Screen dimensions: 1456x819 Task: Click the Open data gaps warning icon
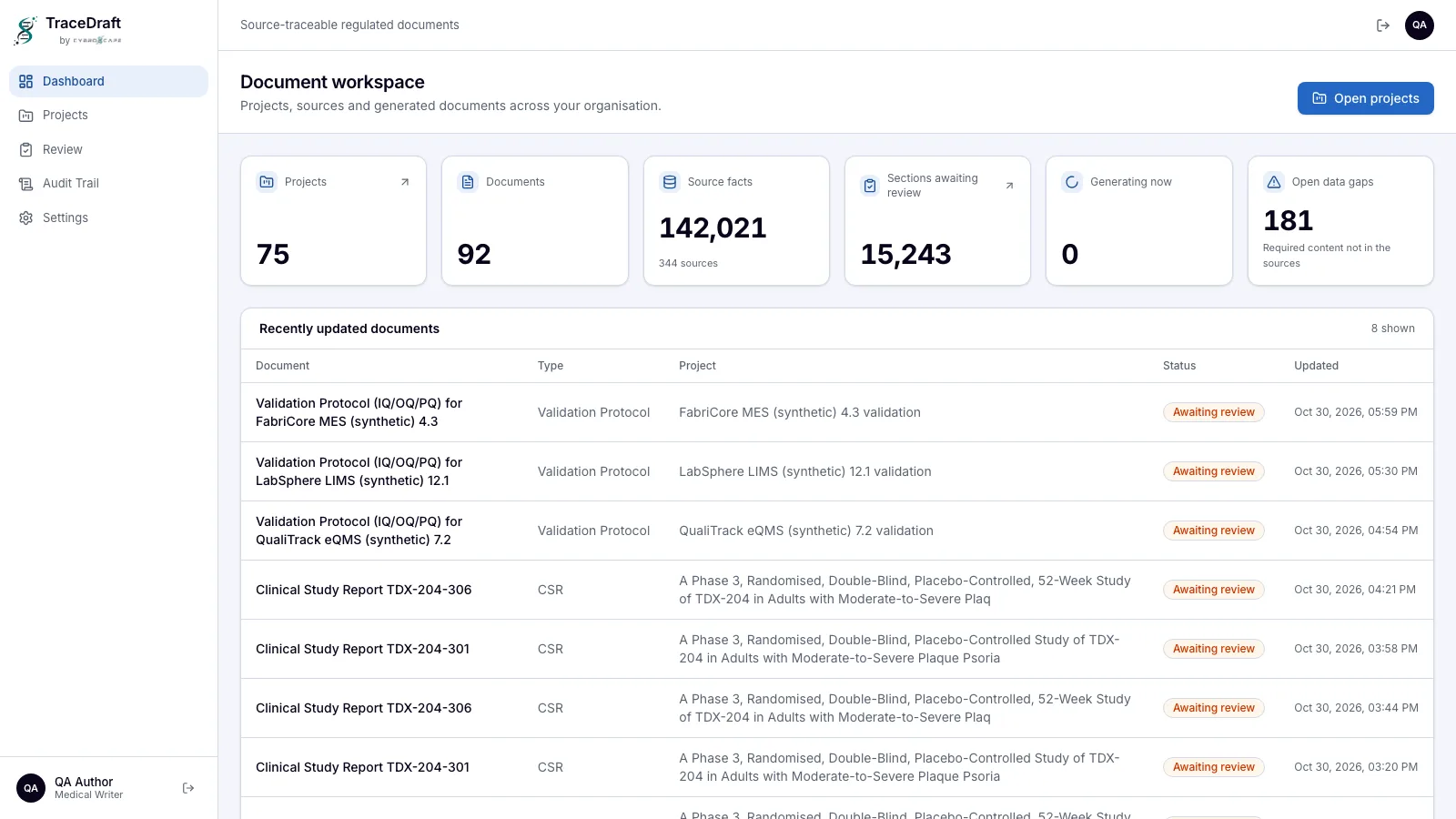click(x=1274, y=182)
